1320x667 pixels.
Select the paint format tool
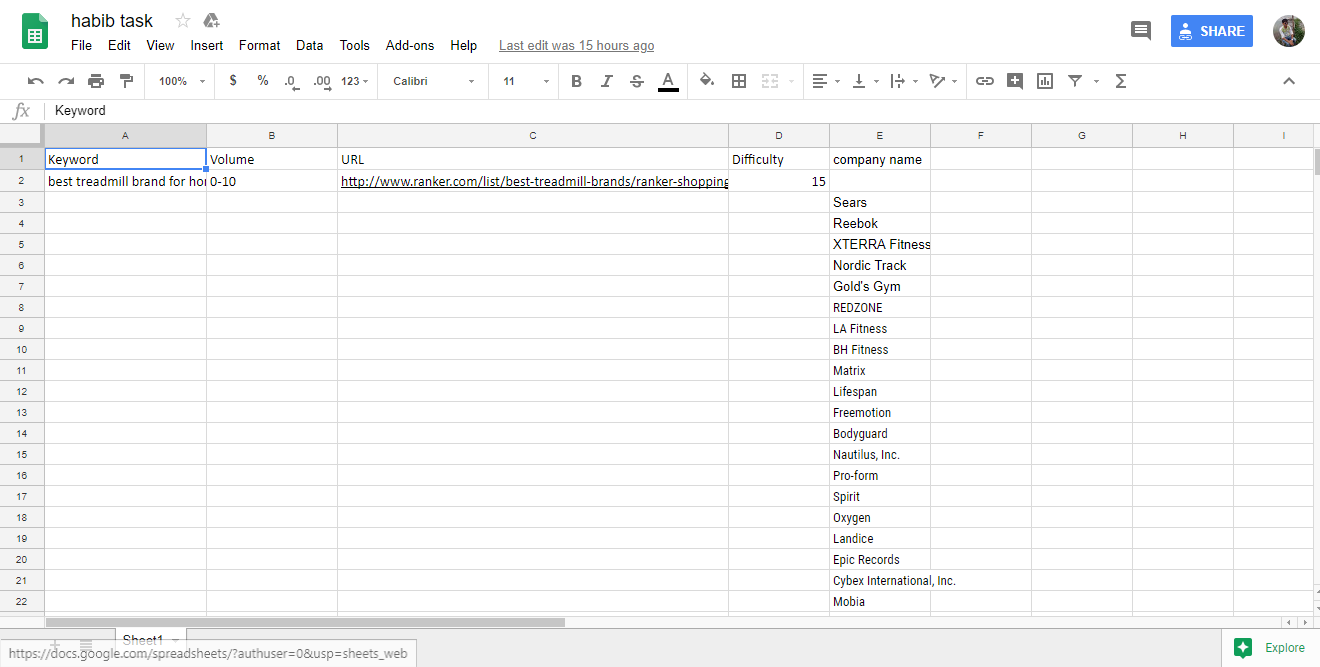pos(125,81)
